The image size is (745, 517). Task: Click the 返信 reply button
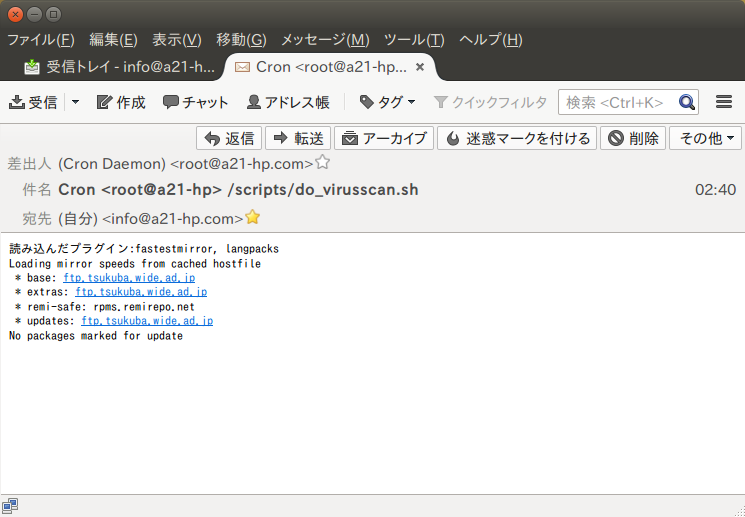point(229,138)
